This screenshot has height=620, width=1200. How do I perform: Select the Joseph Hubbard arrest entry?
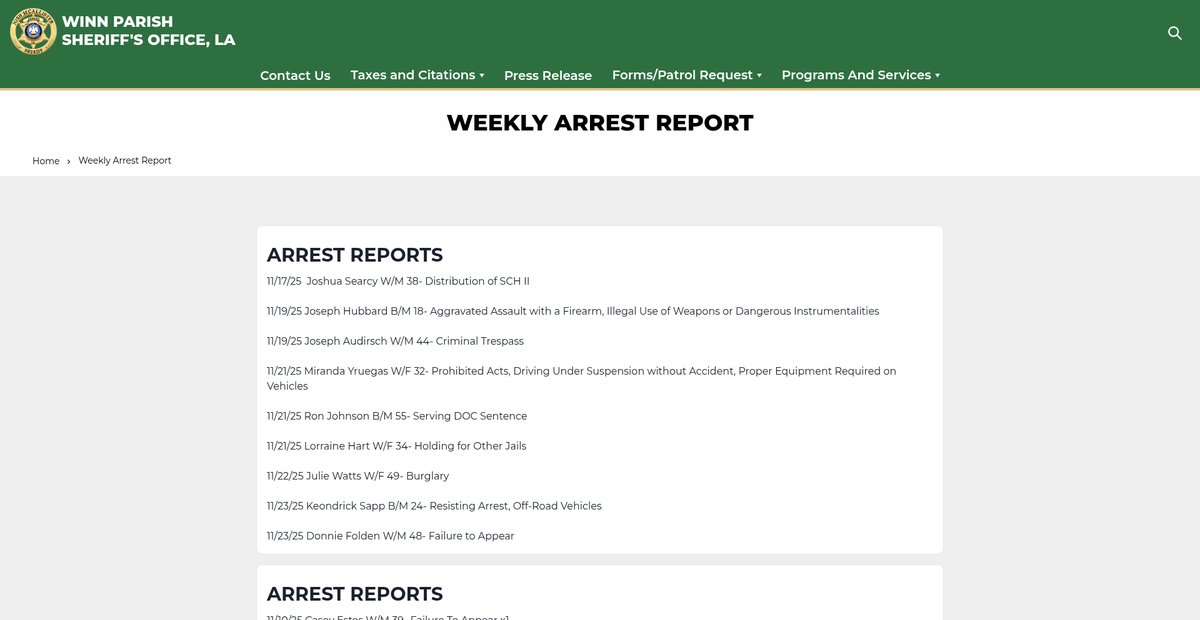573,311
